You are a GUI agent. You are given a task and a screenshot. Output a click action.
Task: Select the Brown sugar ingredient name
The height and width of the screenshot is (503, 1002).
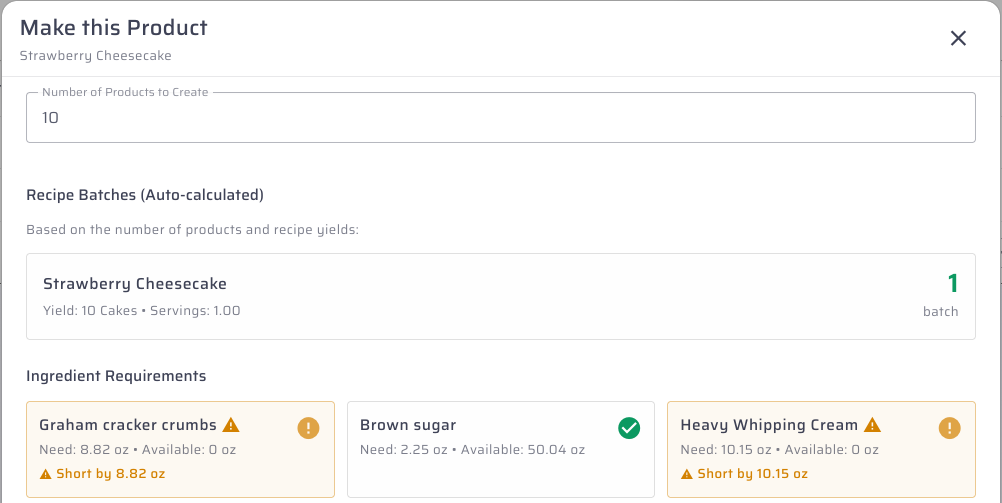408,425
